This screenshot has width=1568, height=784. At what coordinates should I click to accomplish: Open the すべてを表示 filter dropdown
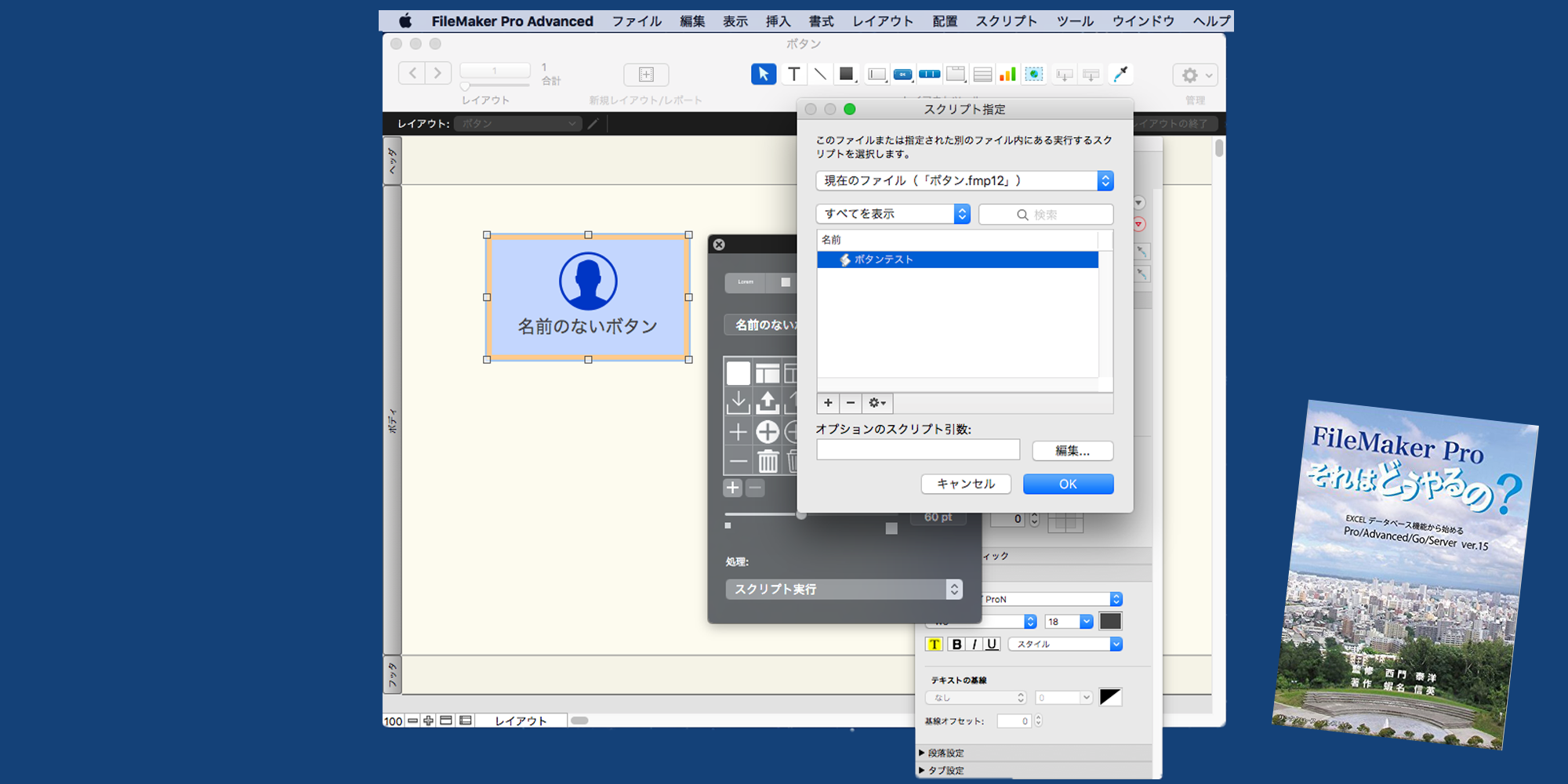[x=893, y=214]
